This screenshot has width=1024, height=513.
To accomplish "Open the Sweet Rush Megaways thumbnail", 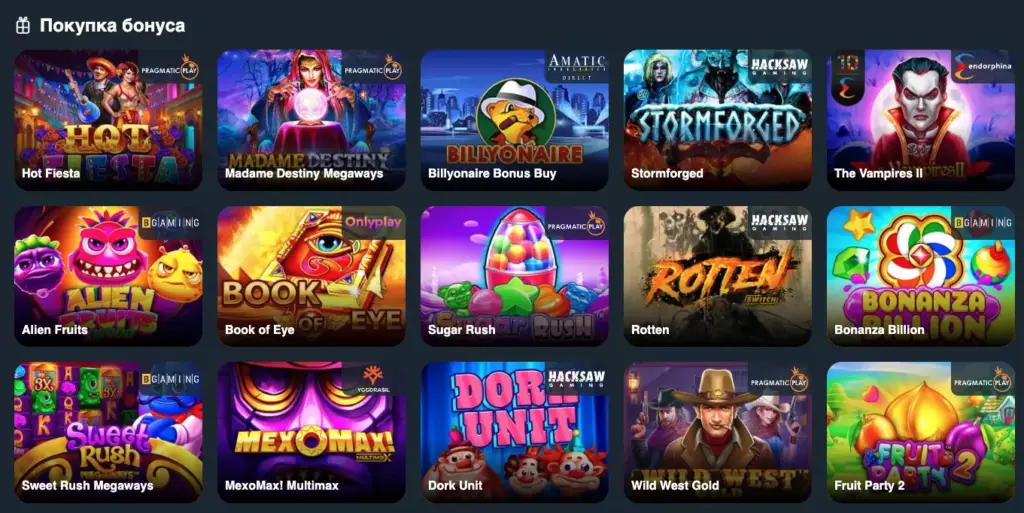I will [108, 432].
